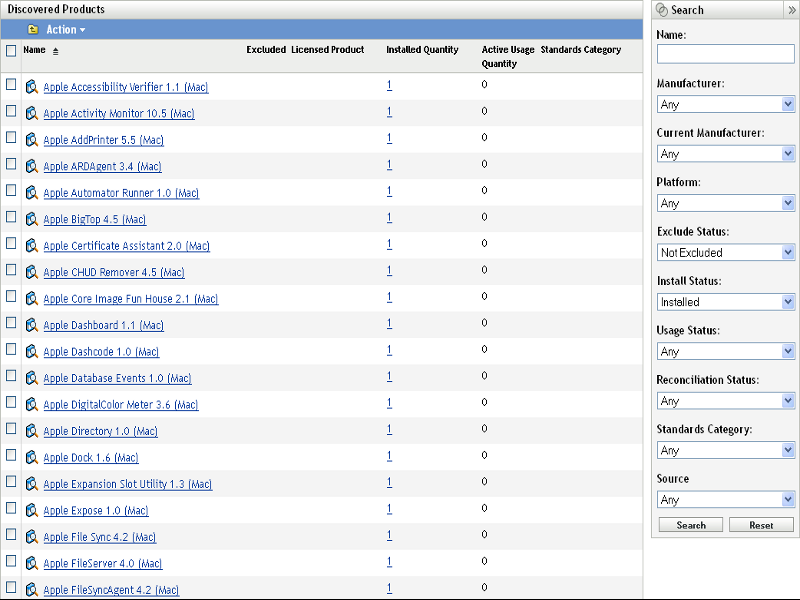Image resolution: width=800 pixels, height=600 pixels.
Task: Click the Search button
Action: click(691, 525)
